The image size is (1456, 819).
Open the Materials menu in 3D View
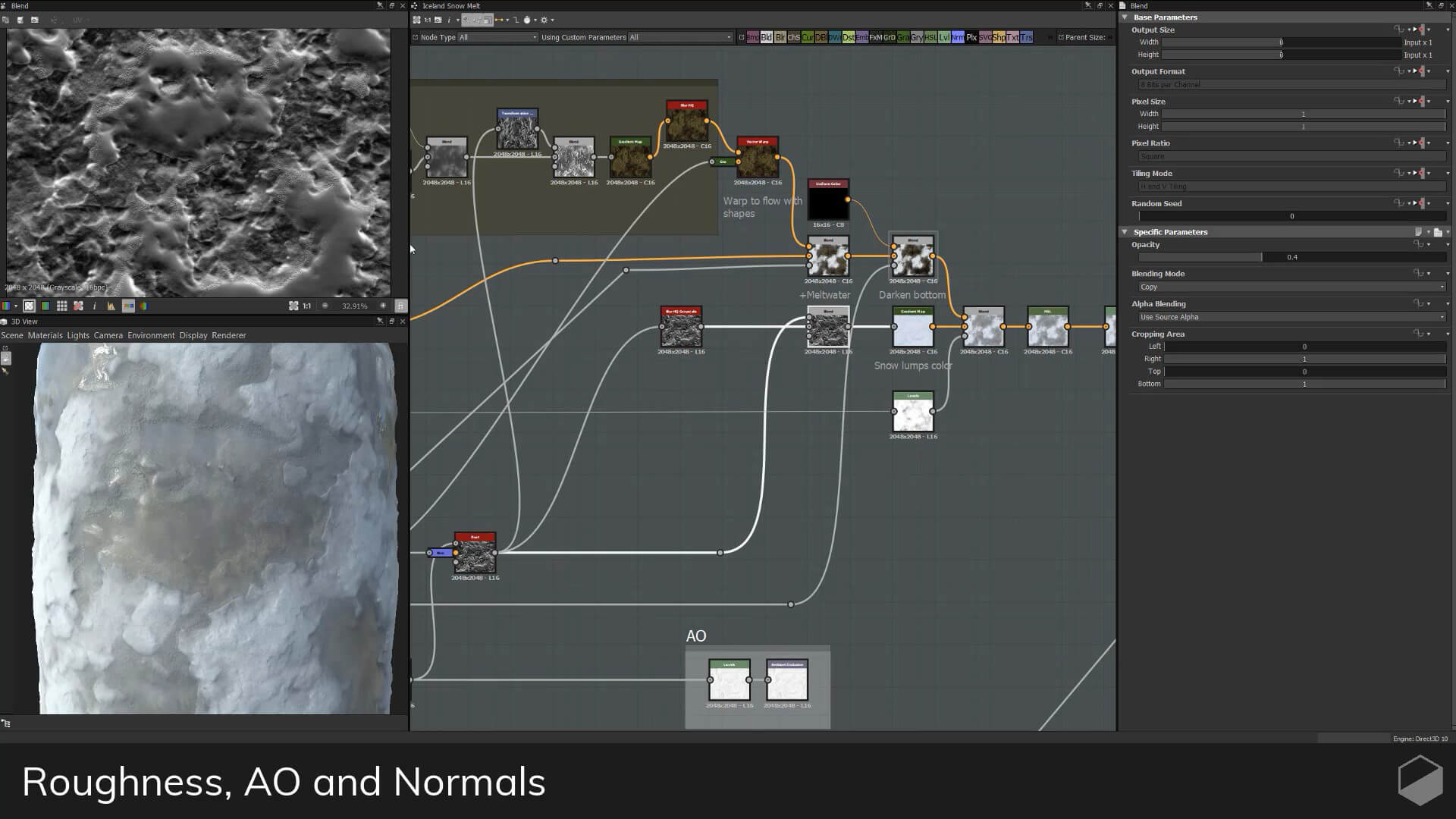click(x=45, y=335)
